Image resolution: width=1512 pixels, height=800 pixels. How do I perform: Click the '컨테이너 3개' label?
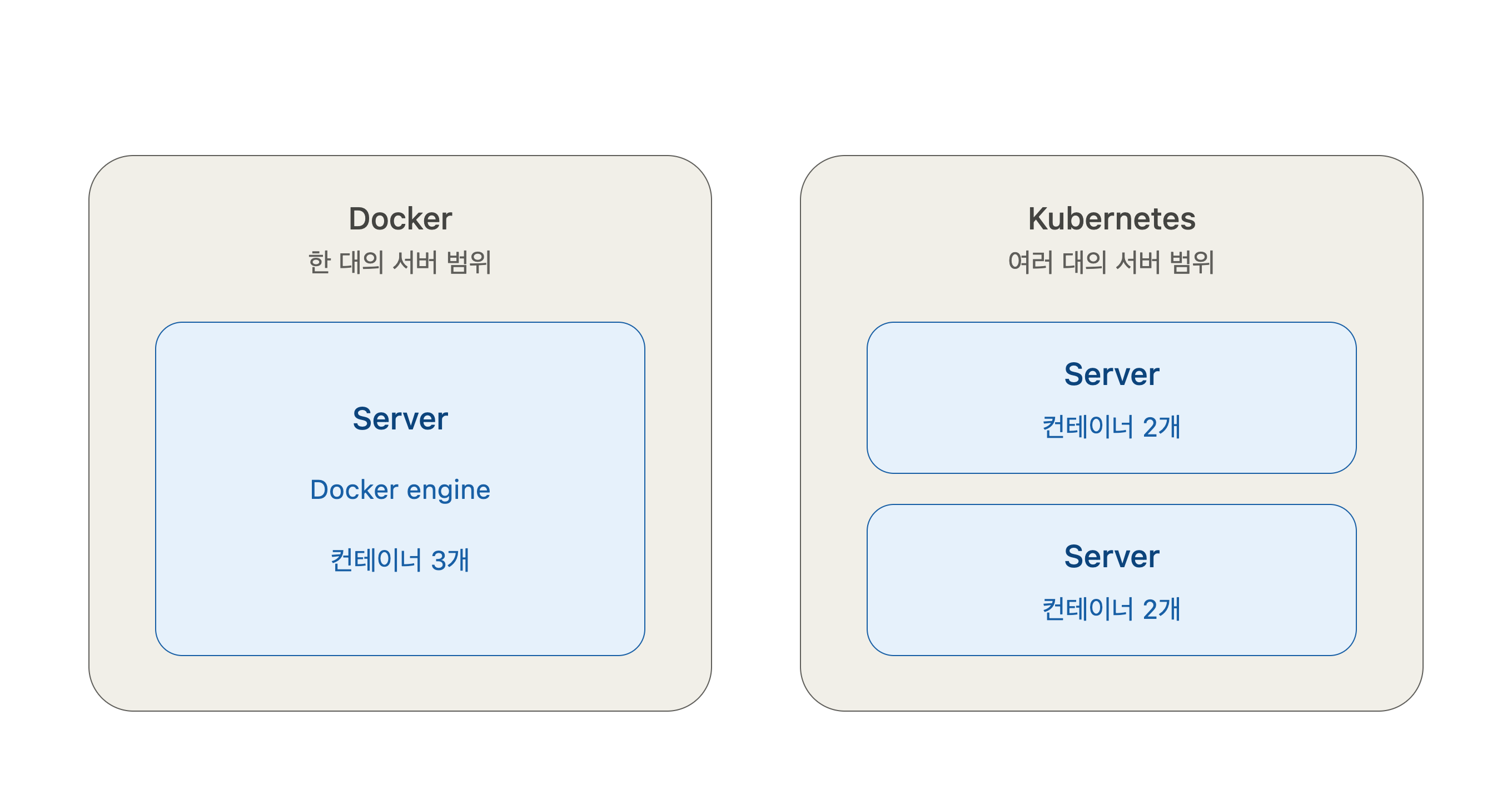point(400,560)
